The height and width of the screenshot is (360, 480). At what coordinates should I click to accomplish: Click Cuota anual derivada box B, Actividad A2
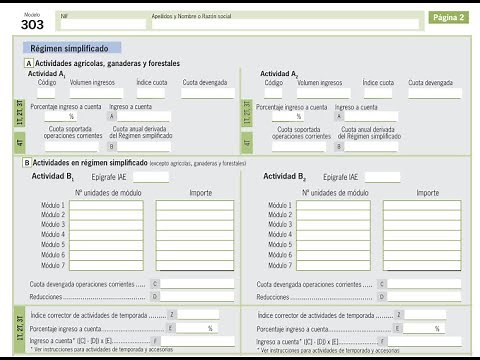click(x=371, y=147)
